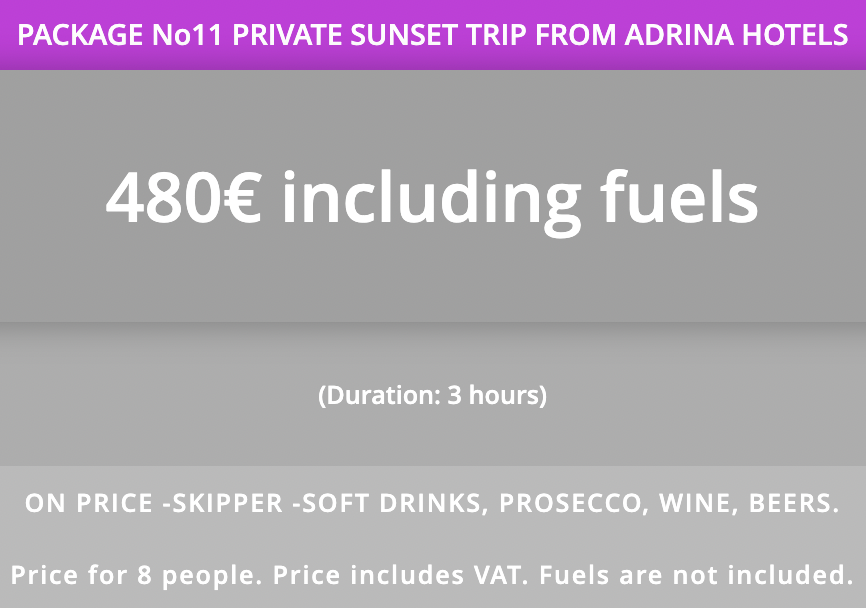This screenshot has height=608, width=866.
Task: Click the 480€ price amount
Action: [183, 197]
